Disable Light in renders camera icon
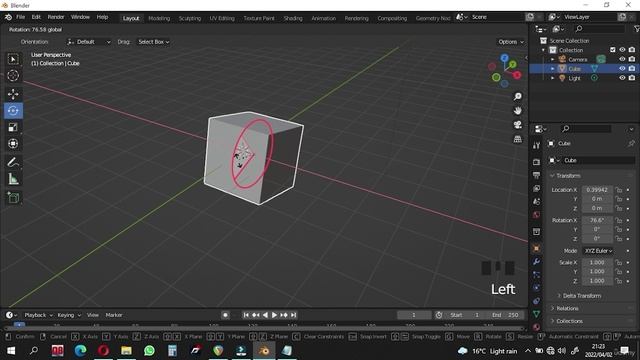 tap(632, 78)
